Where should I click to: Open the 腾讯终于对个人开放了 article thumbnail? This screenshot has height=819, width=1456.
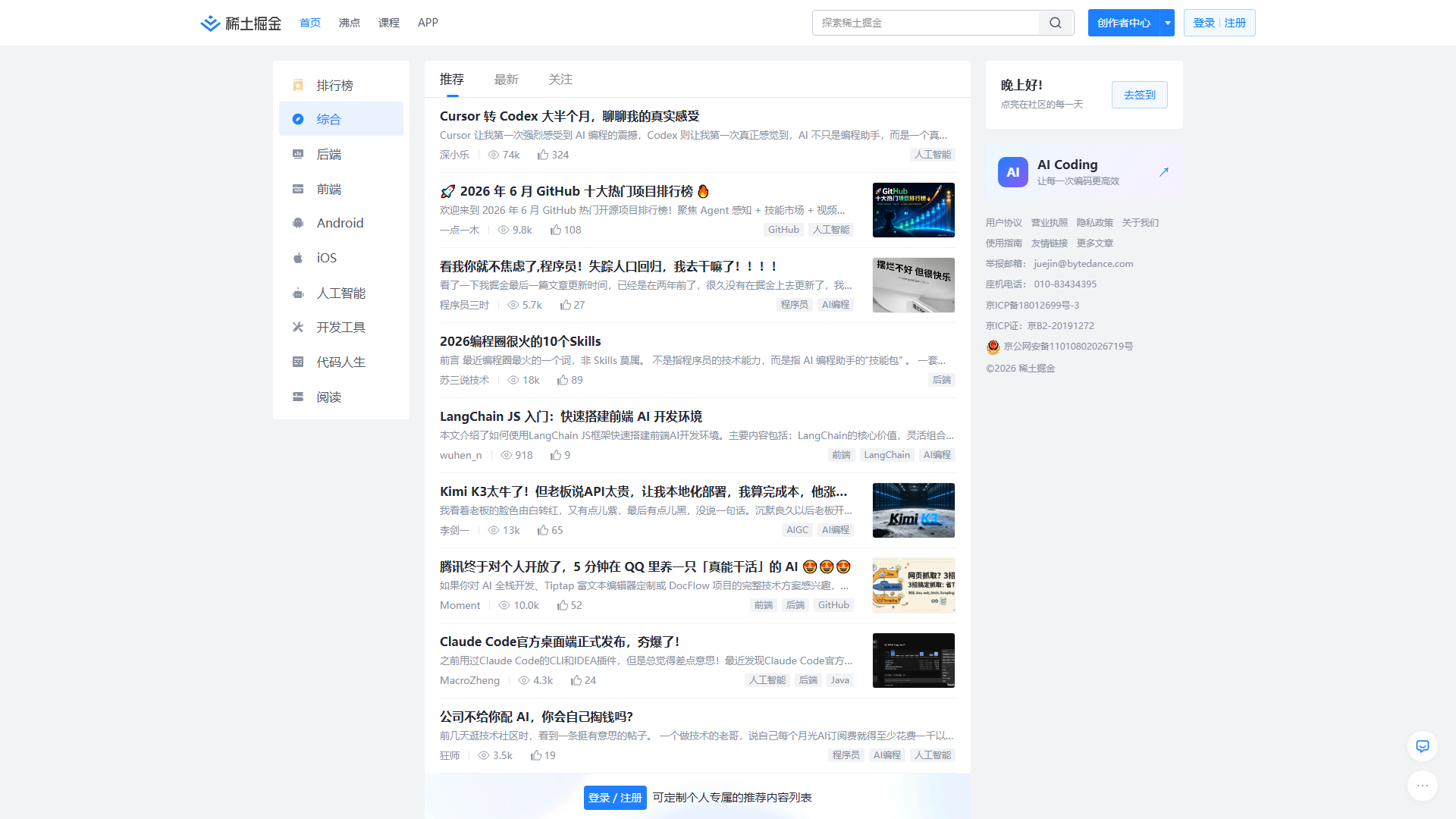click(x=914, y=585)
